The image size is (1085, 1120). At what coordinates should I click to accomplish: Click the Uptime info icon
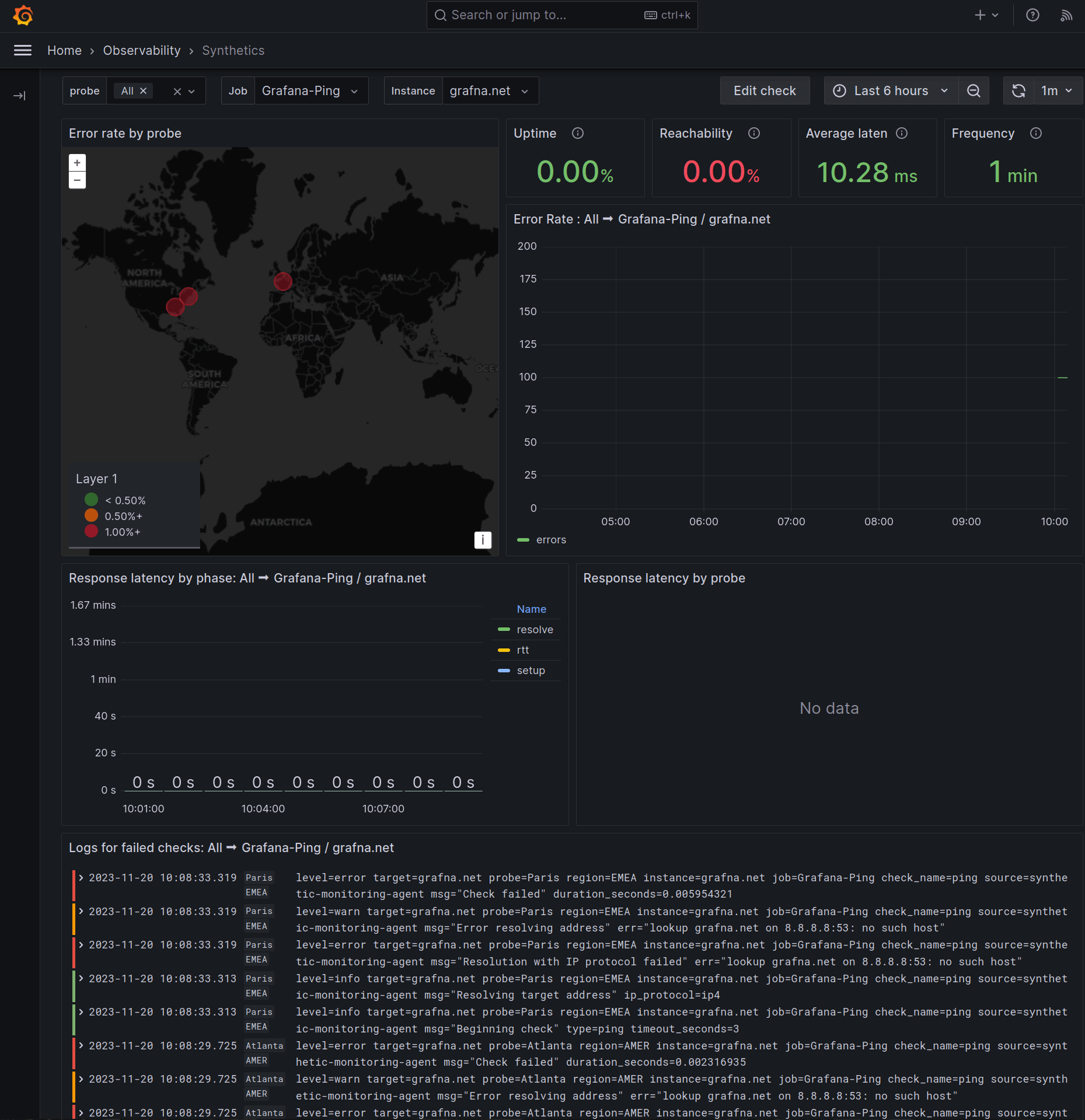[x=578, y=134]
